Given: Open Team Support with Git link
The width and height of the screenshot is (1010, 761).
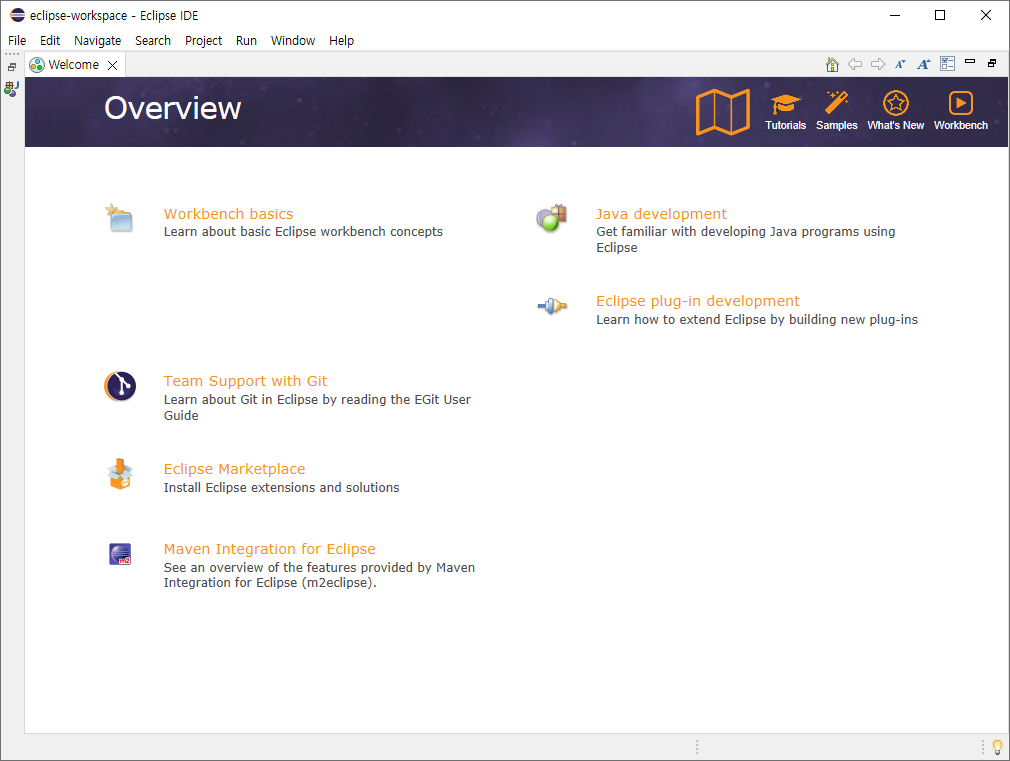Looking at the screenshot, I should click(x=245, y=381).
